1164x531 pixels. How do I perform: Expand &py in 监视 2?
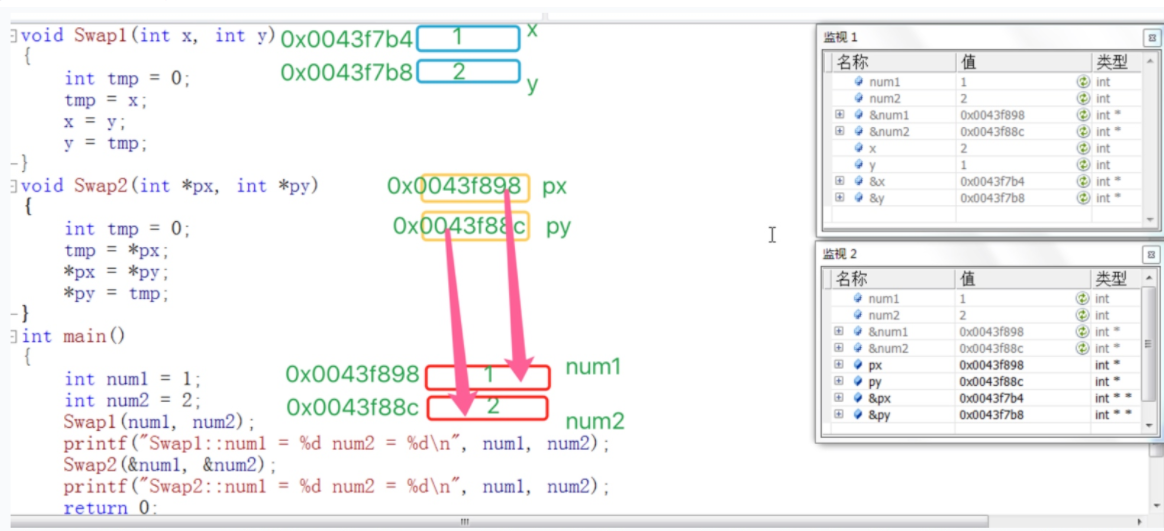coord(840,414)
